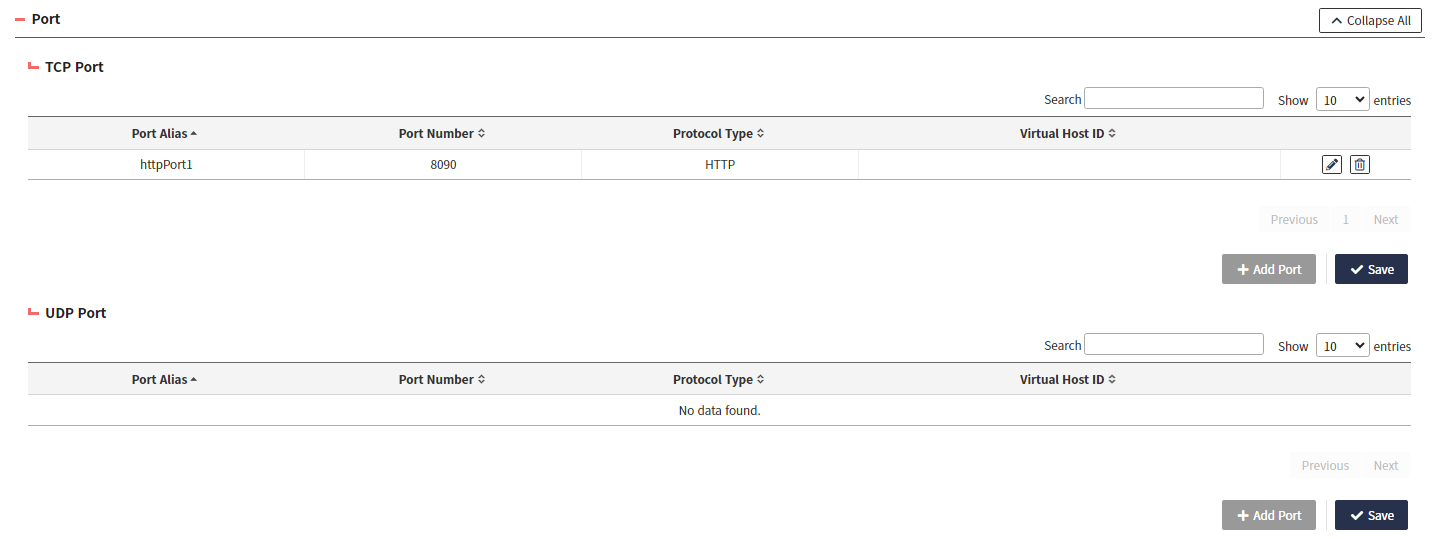The height and width of the screenshot is (547, 1440).
Task: Open the TCP Port entries-per-page dropdown
Action: (x=1342, y=99)
